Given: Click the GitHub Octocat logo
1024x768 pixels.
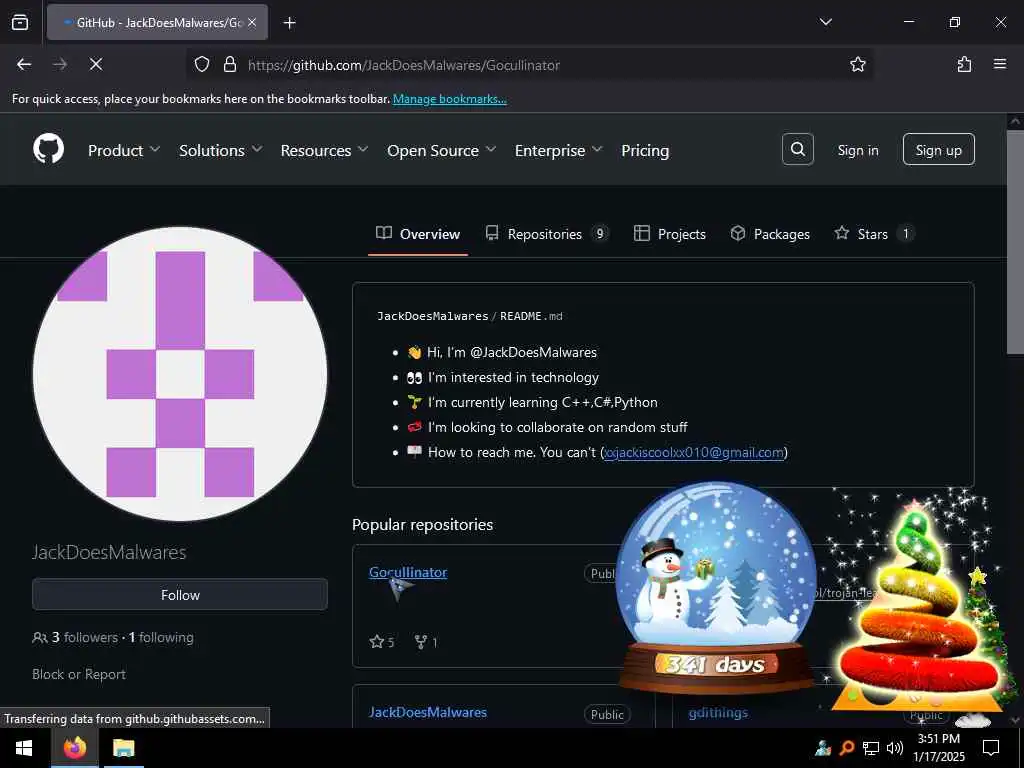Looking at the screenshot, I should tap(49, 150).
